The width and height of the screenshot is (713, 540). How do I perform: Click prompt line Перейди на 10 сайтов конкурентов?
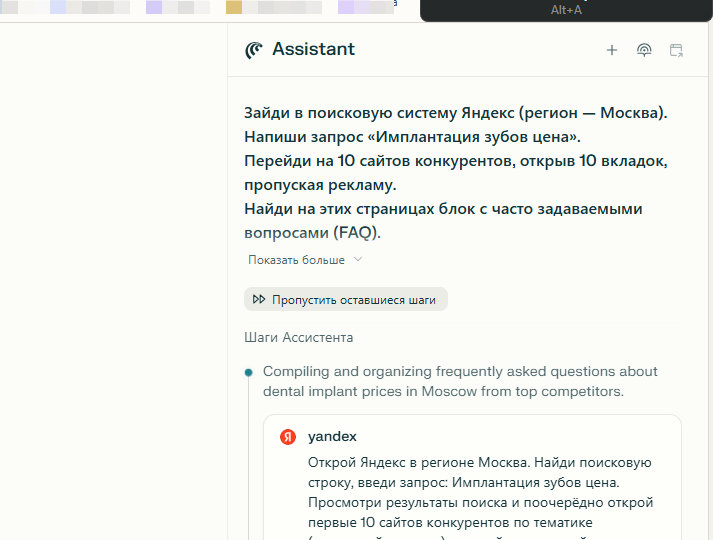point(456,161)
